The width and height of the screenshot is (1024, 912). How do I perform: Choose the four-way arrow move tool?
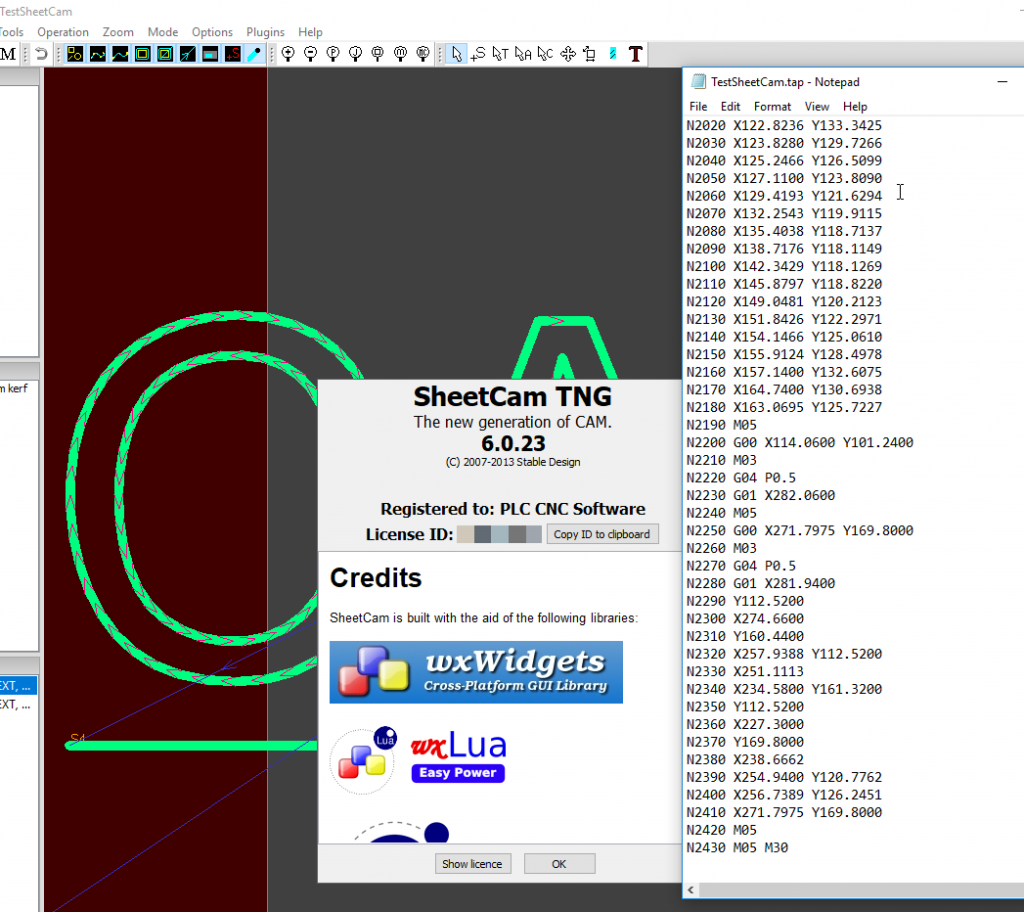567,54
